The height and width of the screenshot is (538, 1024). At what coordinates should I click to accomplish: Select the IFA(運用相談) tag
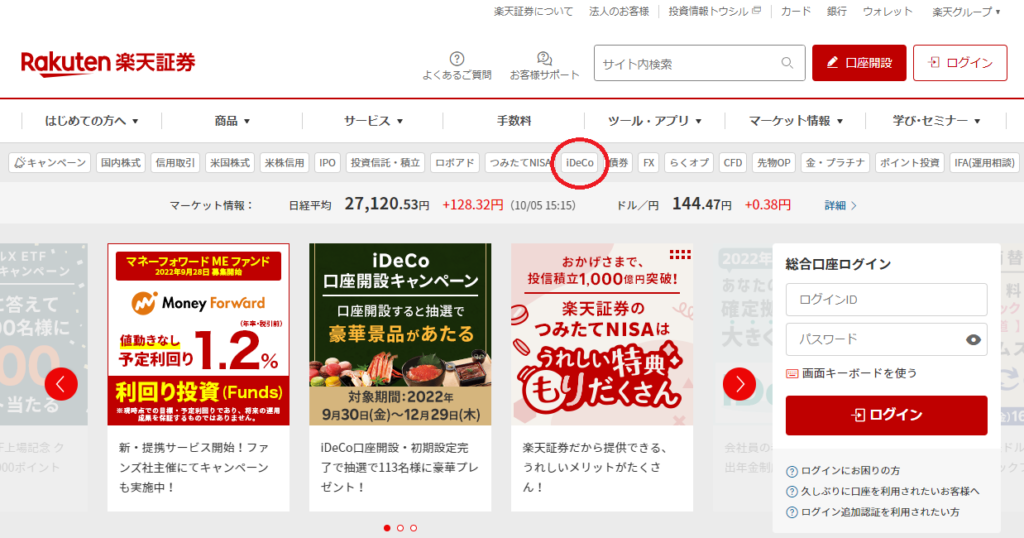click(984, 163)
